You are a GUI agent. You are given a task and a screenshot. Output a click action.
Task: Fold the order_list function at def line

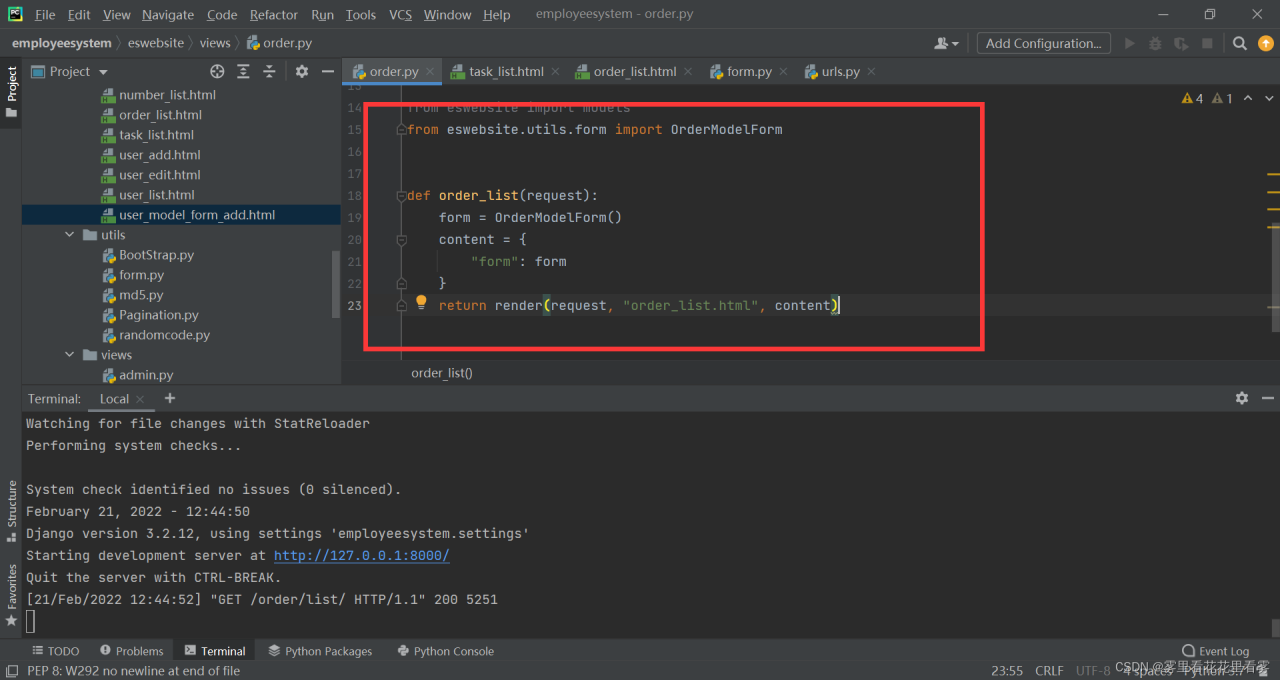(x=401, y=196)
